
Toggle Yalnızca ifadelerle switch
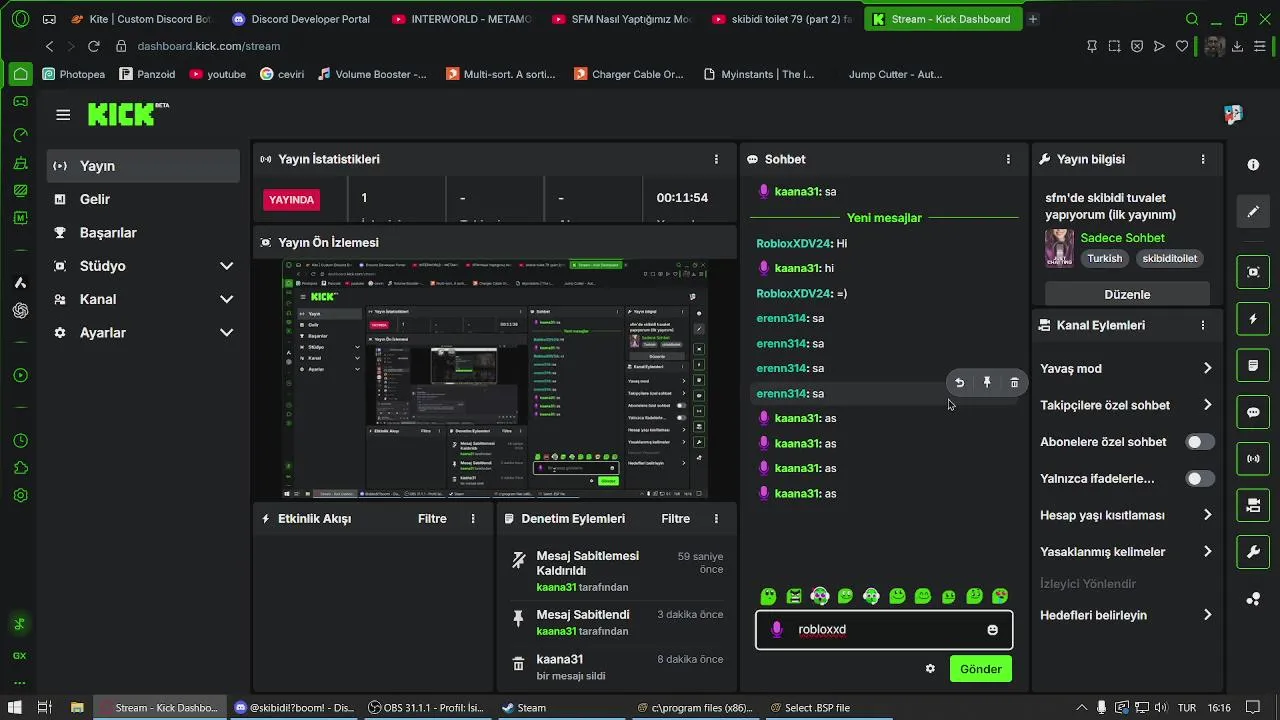point(1200,479)
